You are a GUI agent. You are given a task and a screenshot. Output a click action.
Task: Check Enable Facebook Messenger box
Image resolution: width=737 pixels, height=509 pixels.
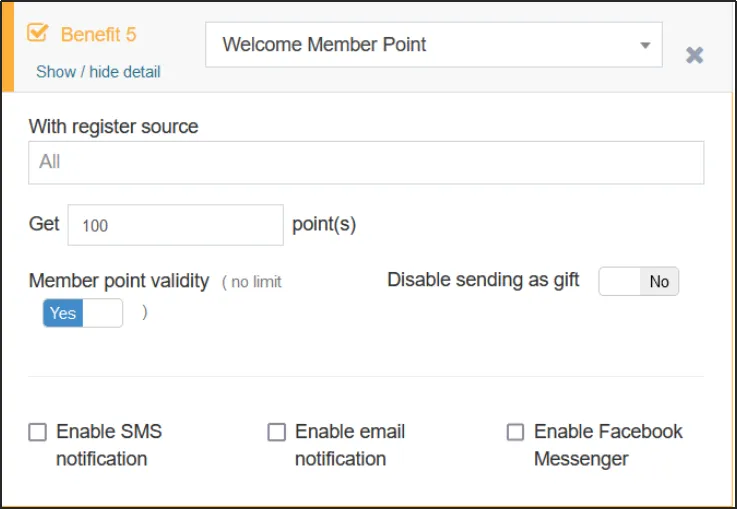pos(515,432)
